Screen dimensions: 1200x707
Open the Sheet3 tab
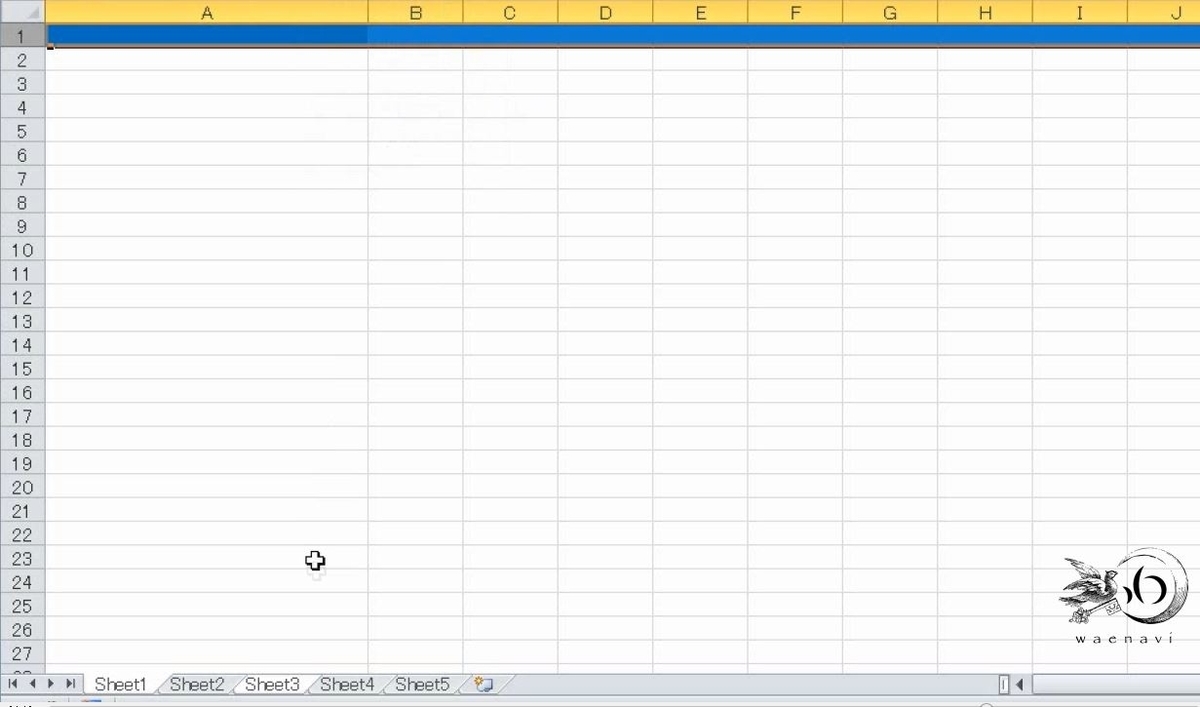tap(272, 685)
